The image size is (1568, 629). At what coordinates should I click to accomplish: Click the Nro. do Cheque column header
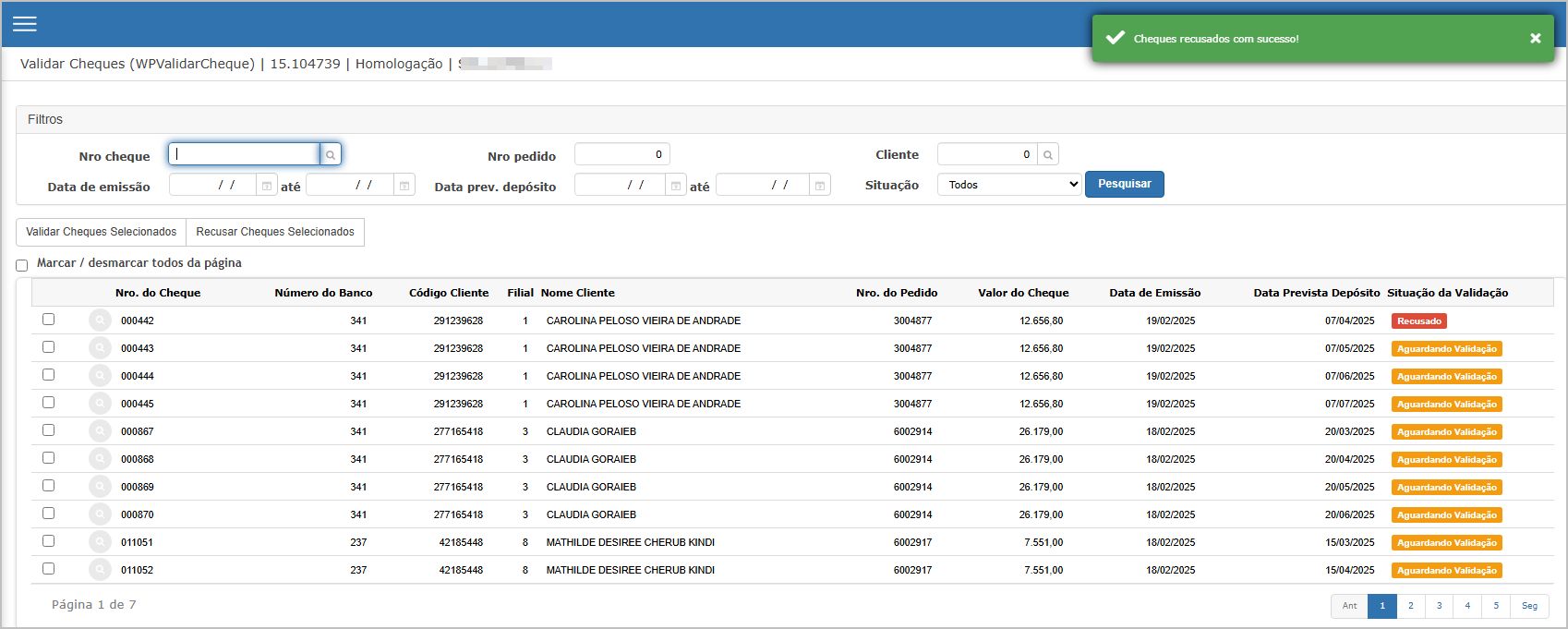coord(158,293)
